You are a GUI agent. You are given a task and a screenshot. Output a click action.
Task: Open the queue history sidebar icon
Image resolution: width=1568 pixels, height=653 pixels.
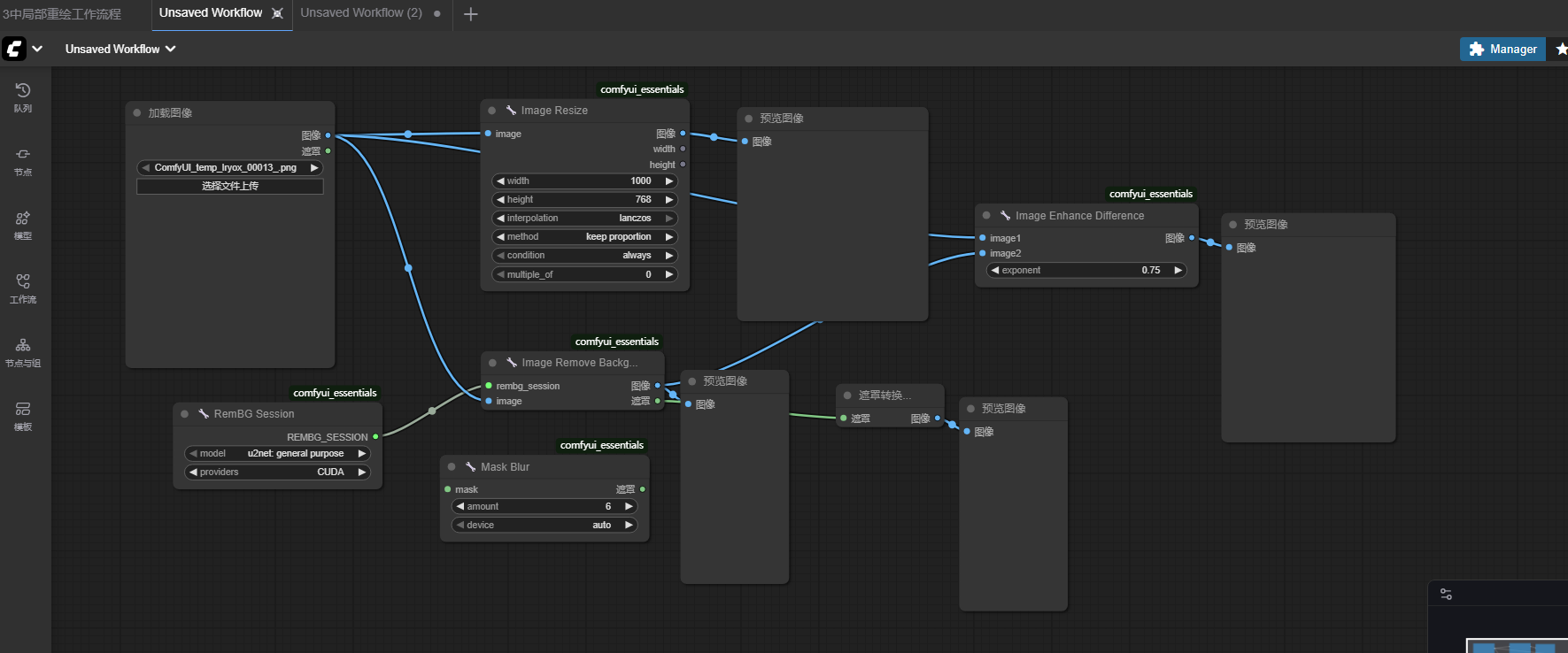[x=23, y=96]
